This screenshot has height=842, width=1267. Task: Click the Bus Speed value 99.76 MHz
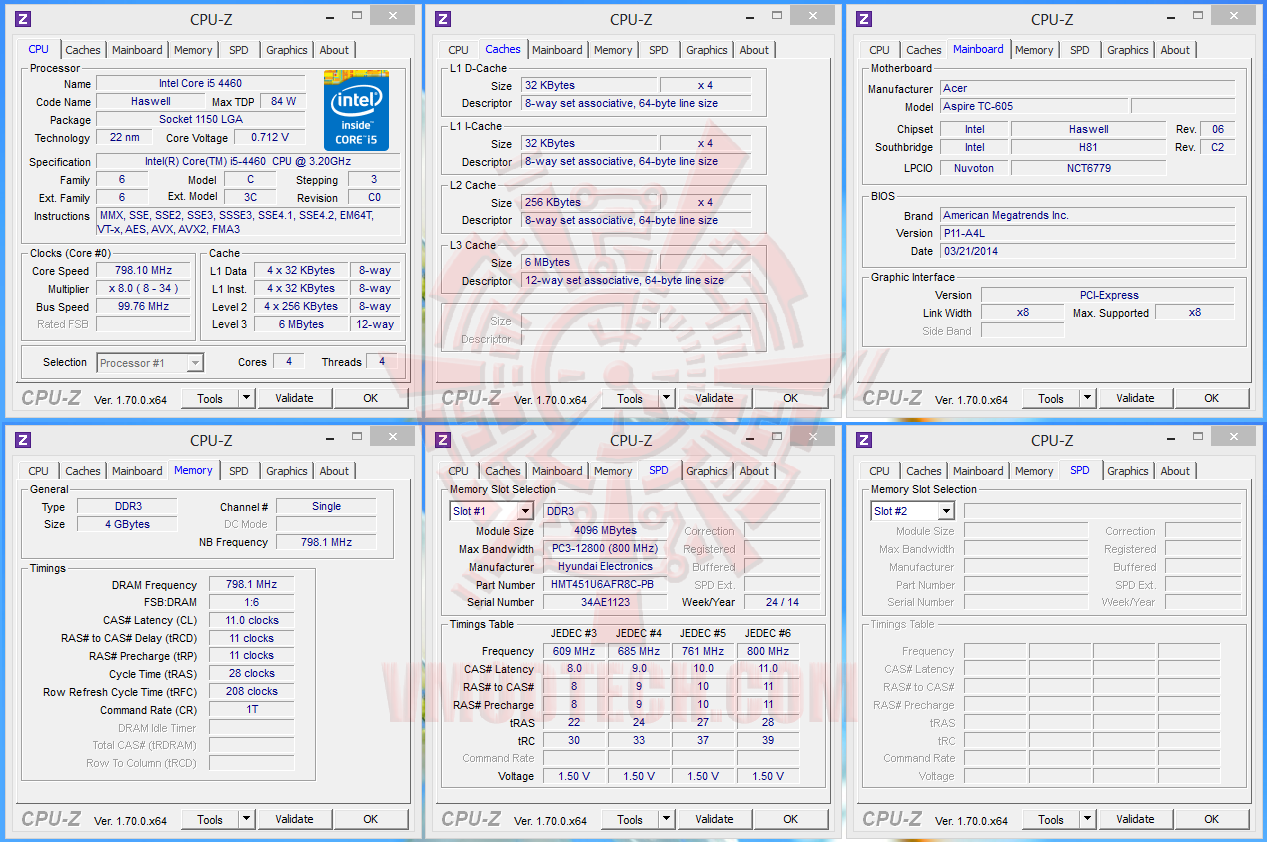(143, 307)
